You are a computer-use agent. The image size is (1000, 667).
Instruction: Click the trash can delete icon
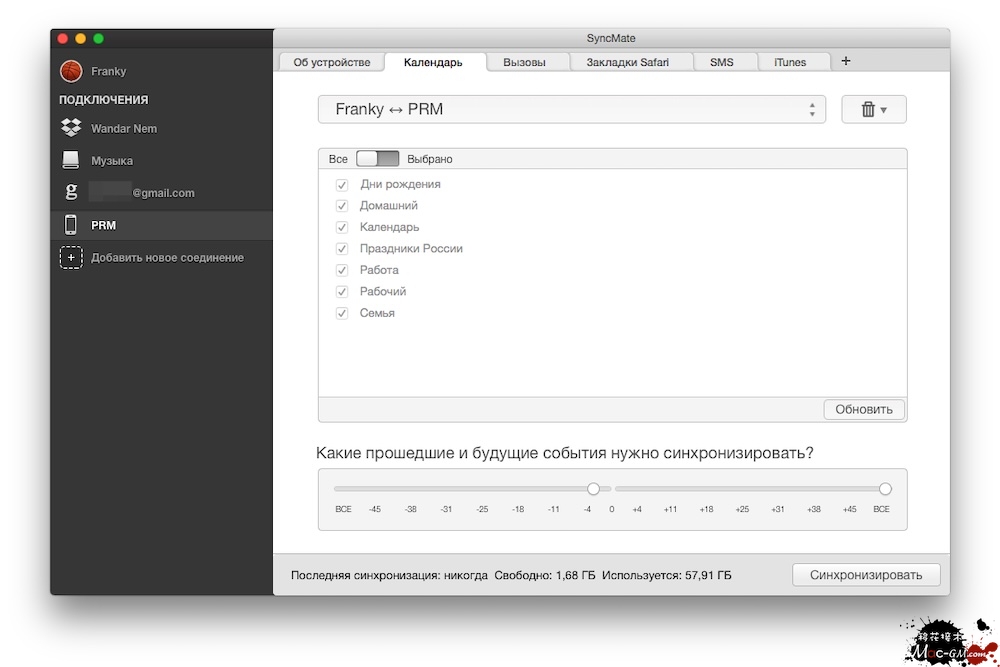[x=867, y=110]
